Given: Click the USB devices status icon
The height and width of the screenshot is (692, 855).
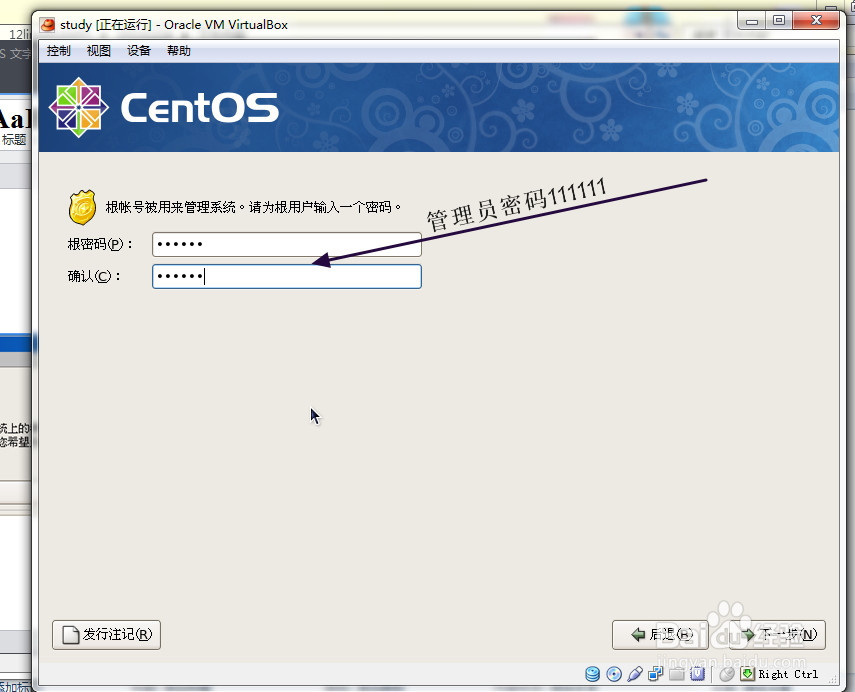Looking at the screenshot, I should (635, 675).
